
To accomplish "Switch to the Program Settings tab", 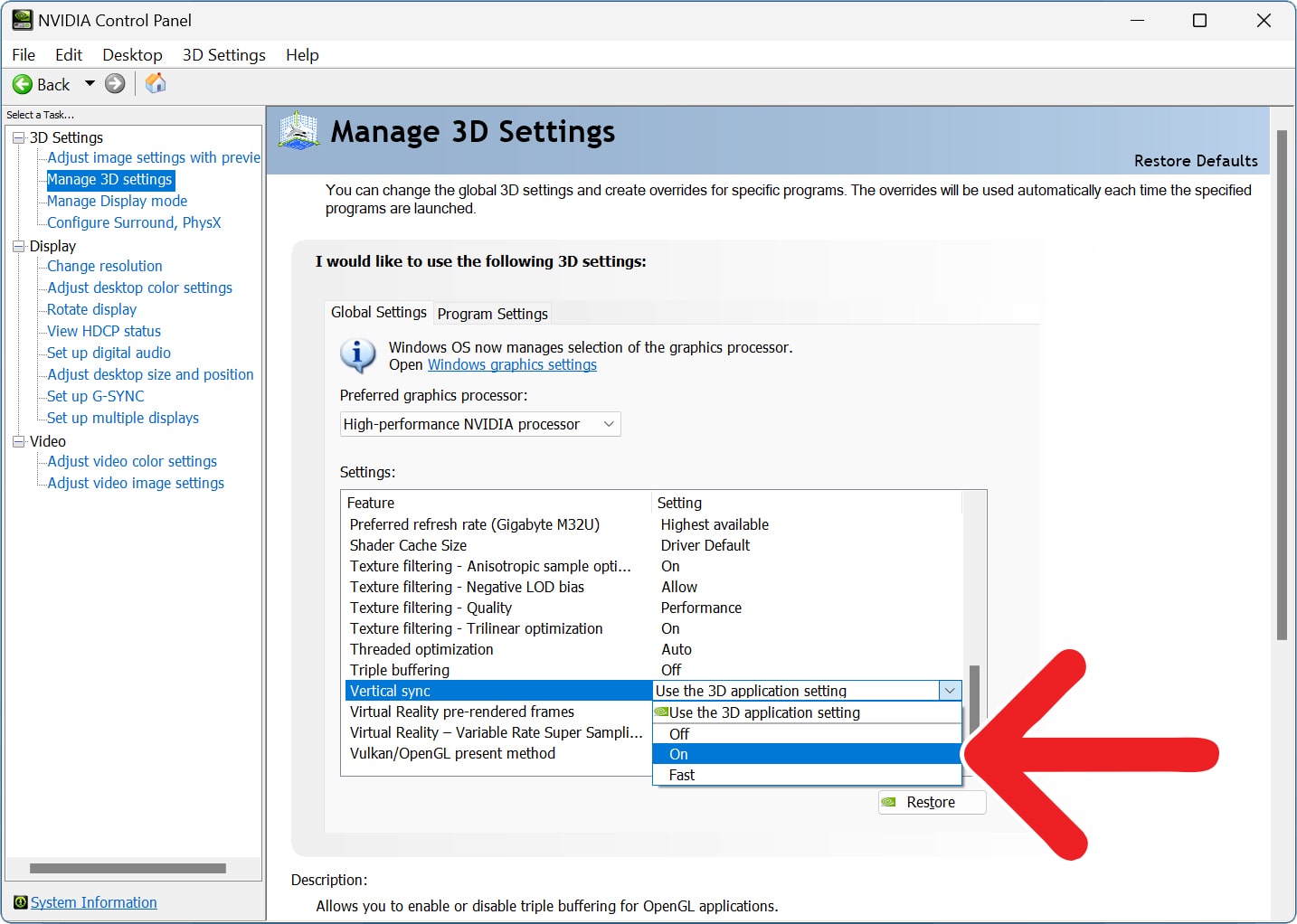I will [492, 314].
